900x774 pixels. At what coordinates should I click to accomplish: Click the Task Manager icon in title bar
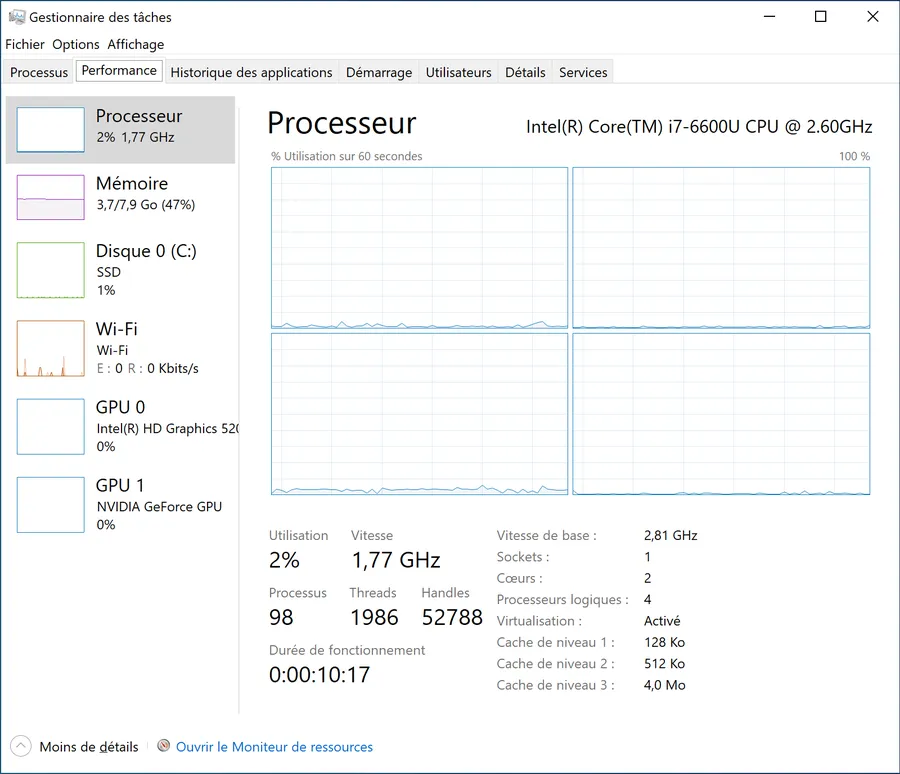coord(17,17)
